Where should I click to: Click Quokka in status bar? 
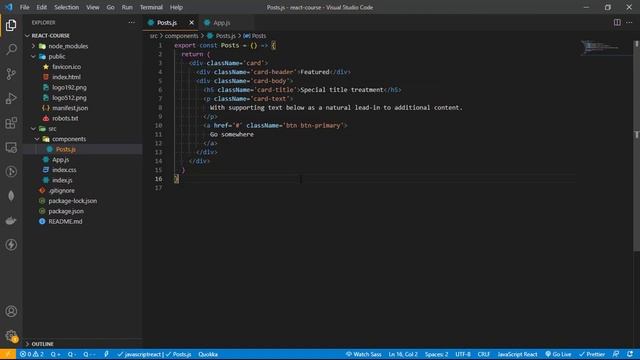click(x=208, y=354)
